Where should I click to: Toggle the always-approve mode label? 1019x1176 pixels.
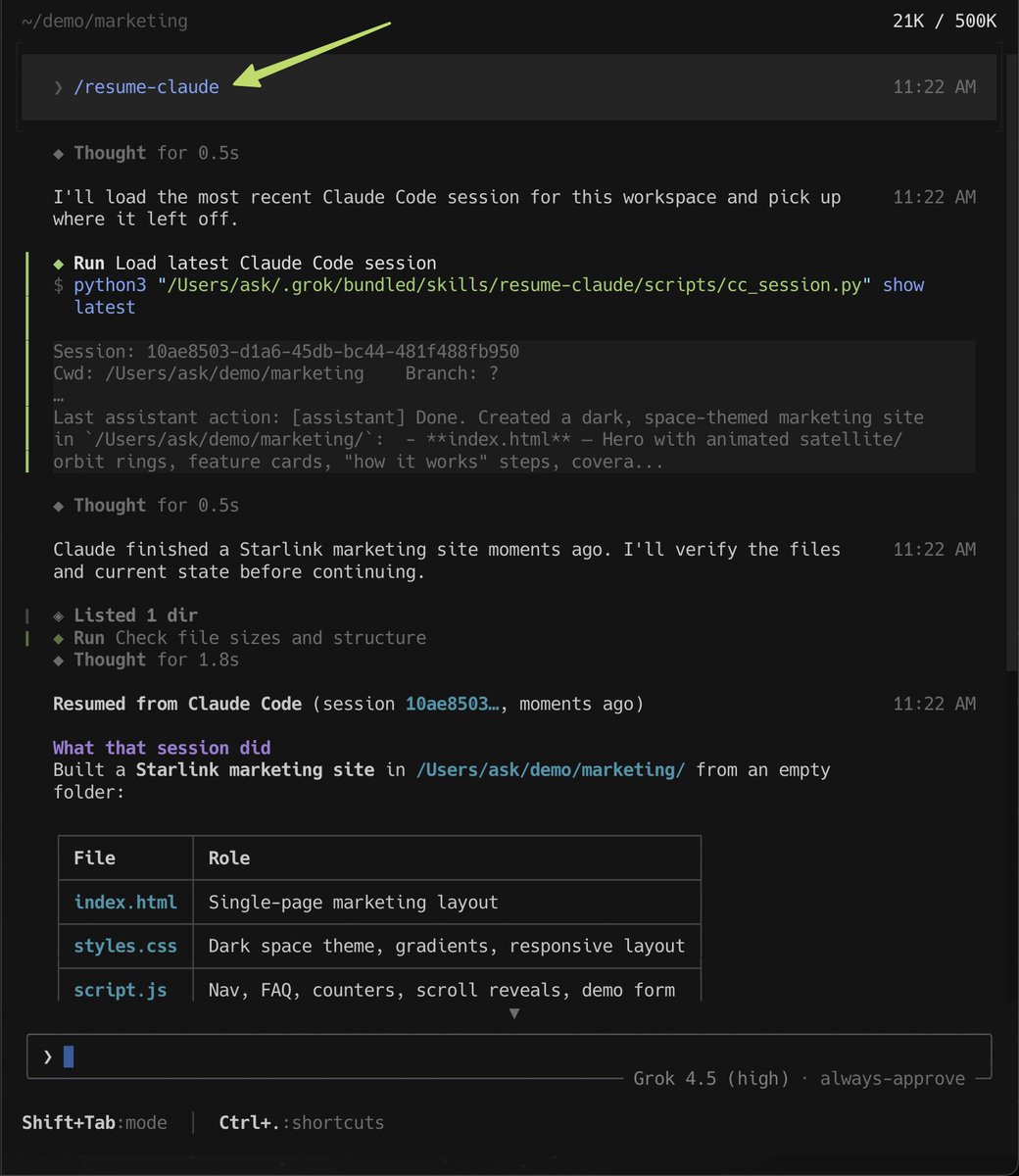coord(892,1078)
